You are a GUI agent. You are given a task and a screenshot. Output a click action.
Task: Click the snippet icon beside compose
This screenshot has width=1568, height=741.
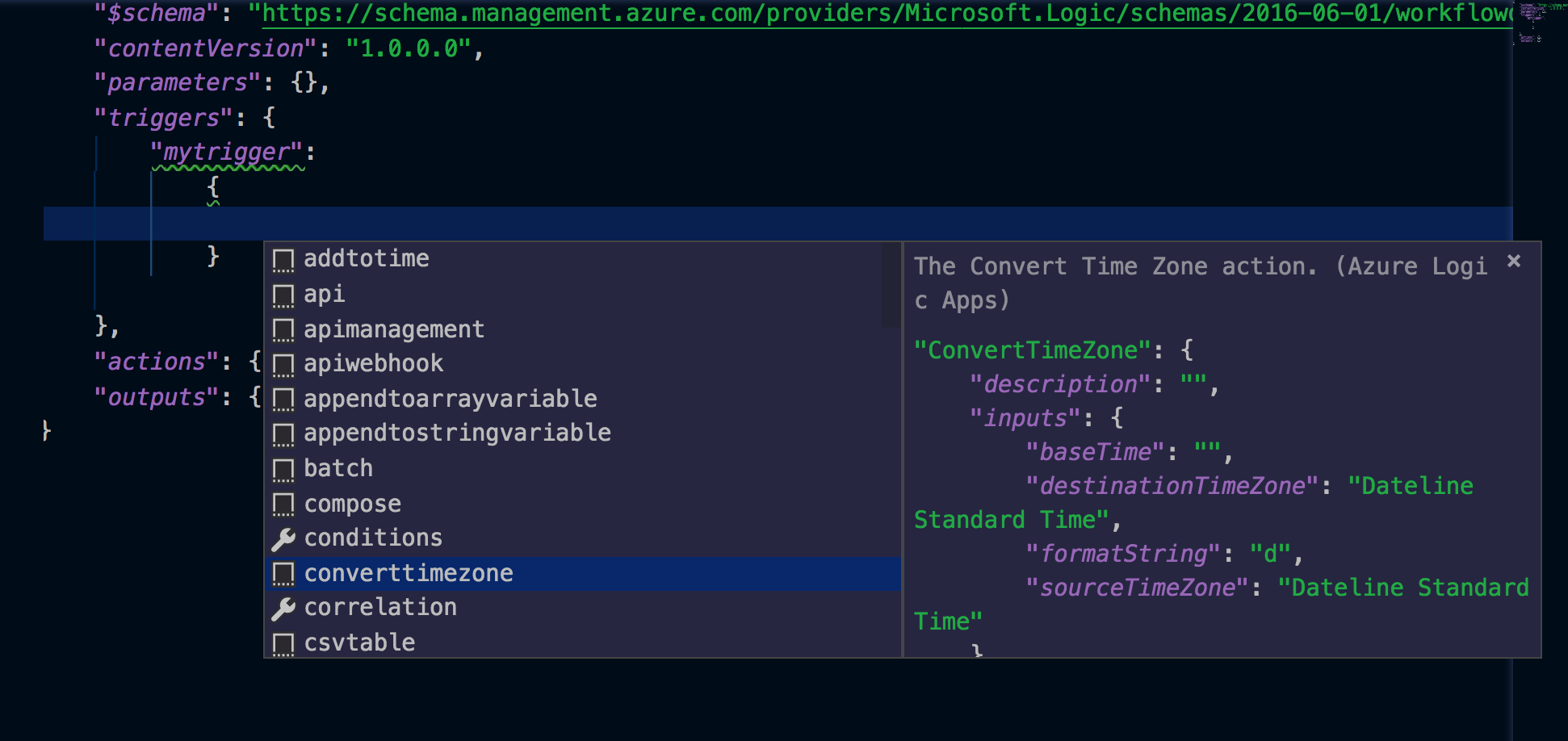pyautogui.click(x=283, y=504)
